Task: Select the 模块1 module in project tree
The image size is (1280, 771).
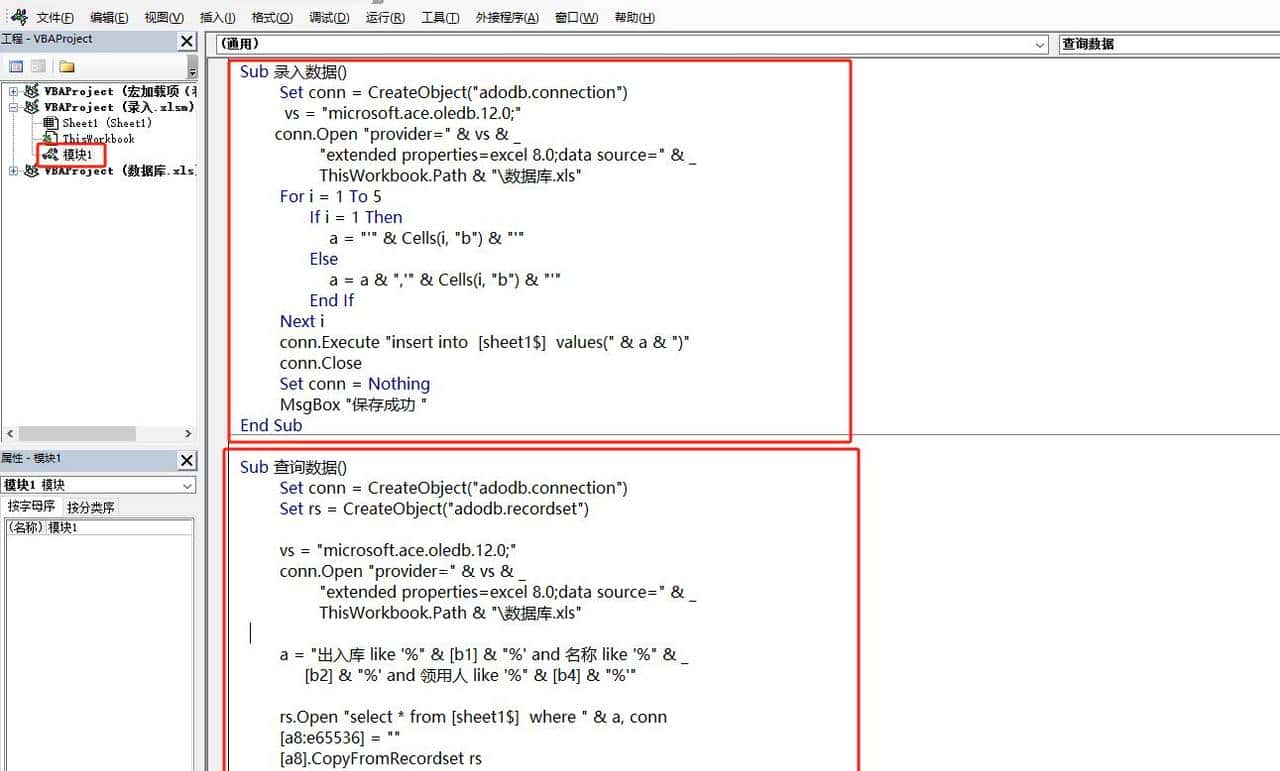Action: coord(76,155)
